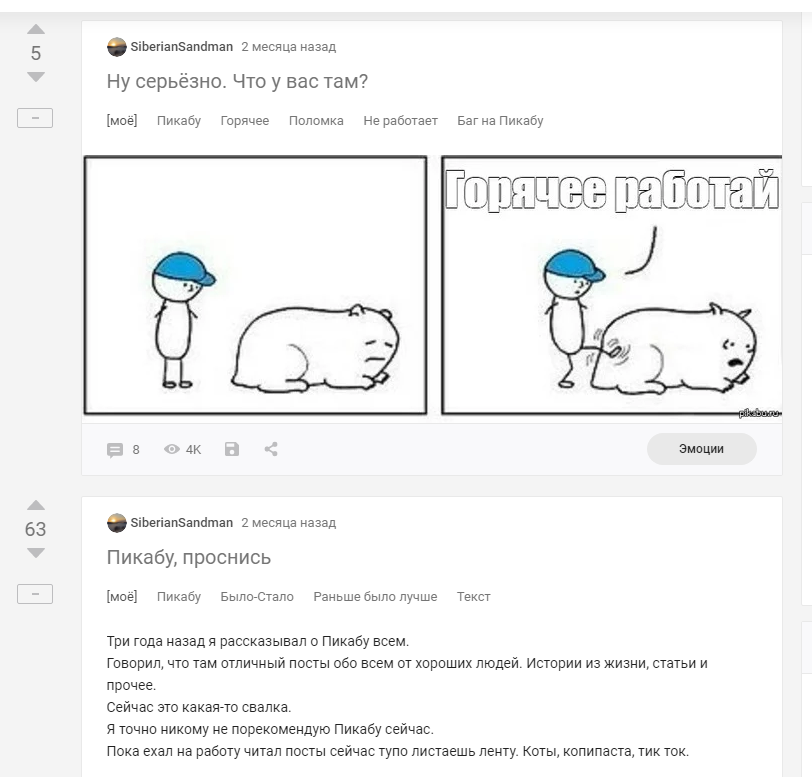Select the 'Горячее' tag
This screenshot has height=777, width=812.
(244, 121)
